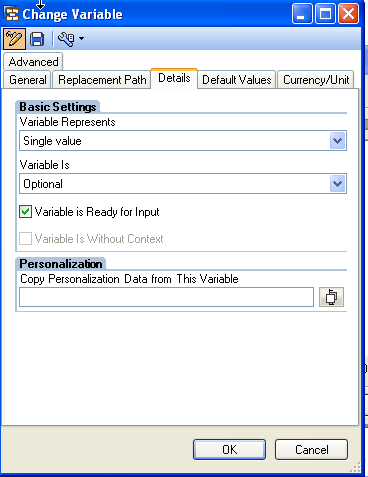368x477 pixels.
Task: Open the Currency/Unit tab
Action: point(316,80)
